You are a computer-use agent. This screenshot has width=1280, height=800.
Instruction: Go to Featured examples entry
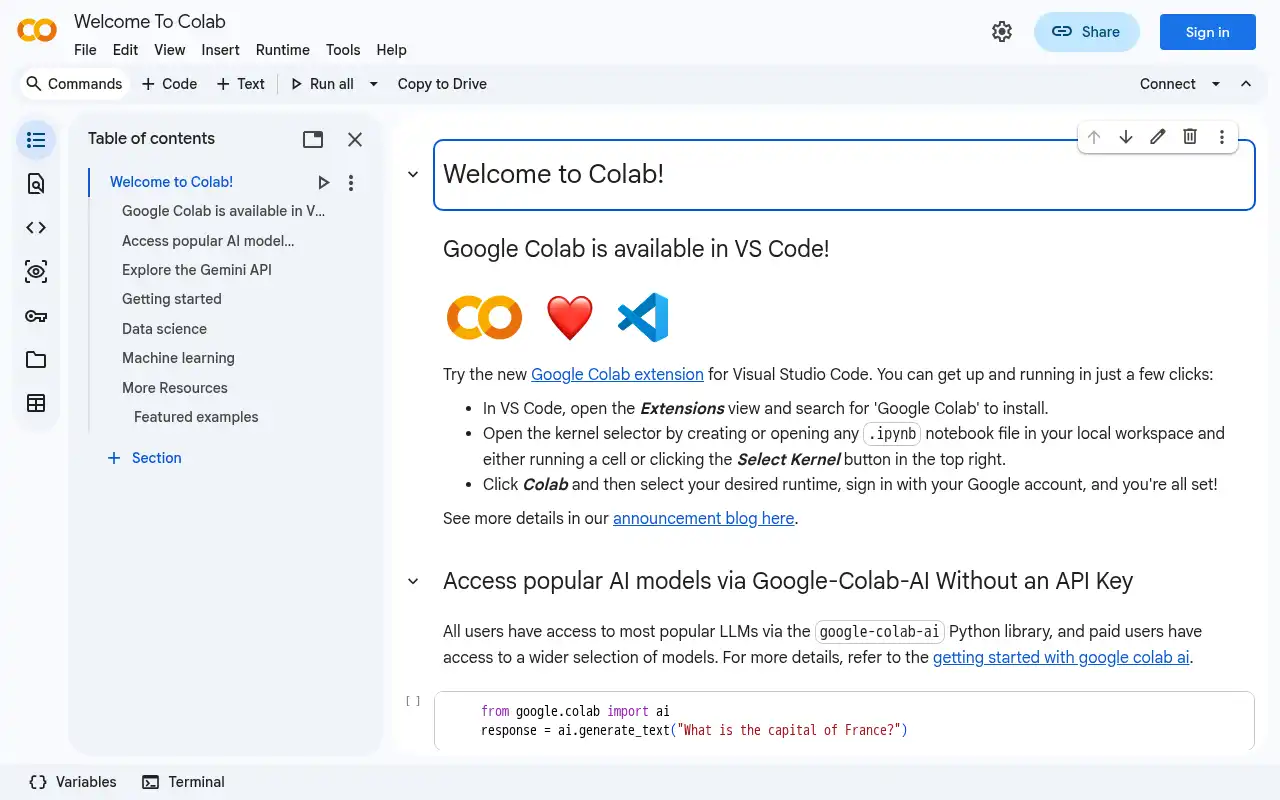click(196, 417)
